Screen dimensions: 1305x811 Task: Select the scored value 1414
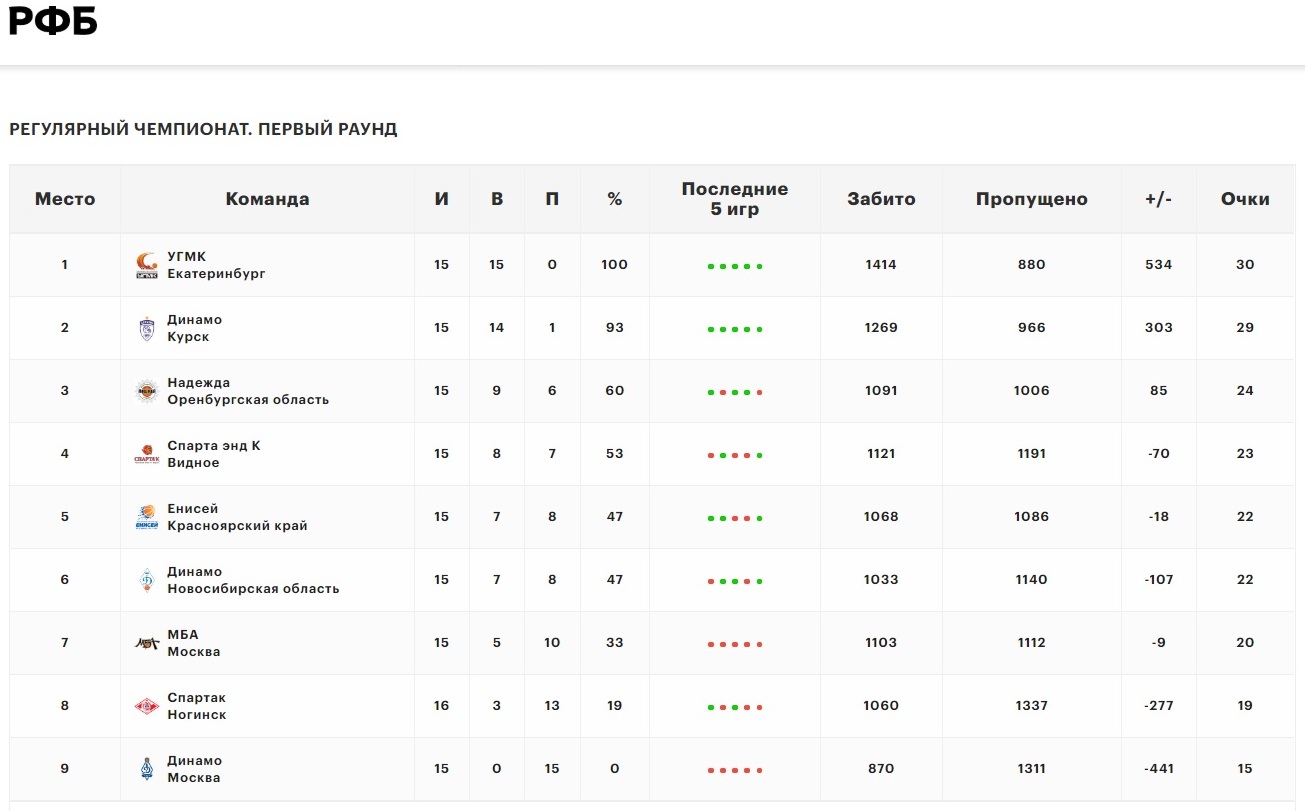881,265
